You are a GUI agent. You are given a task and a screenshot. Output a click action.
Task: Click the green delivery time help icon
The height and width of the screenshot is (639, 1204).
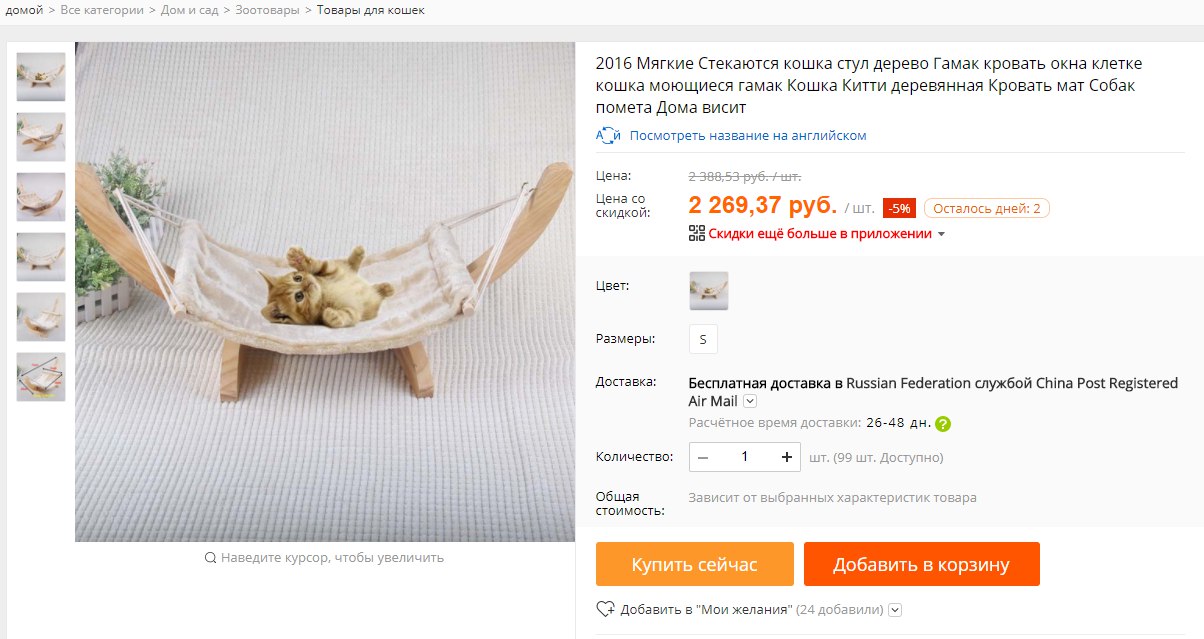point(943,423)
